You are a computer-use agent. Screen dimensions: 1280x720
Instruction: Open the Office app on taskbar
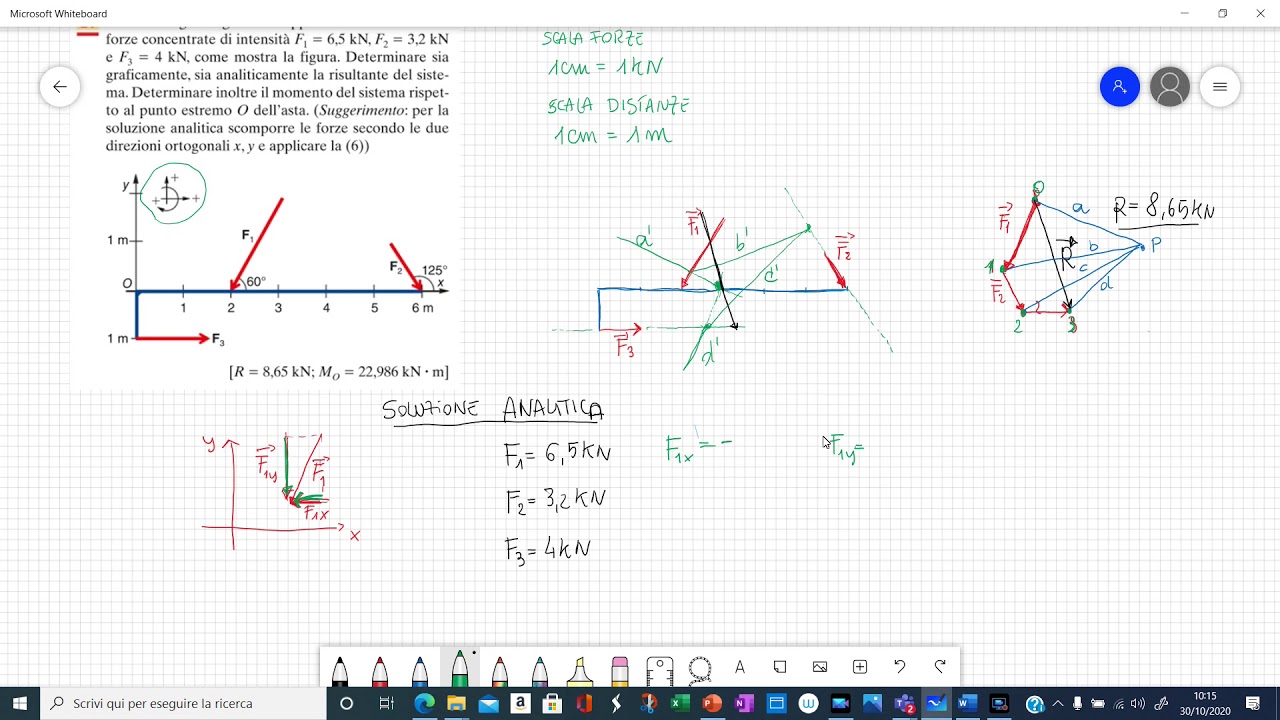pos(584,704)
